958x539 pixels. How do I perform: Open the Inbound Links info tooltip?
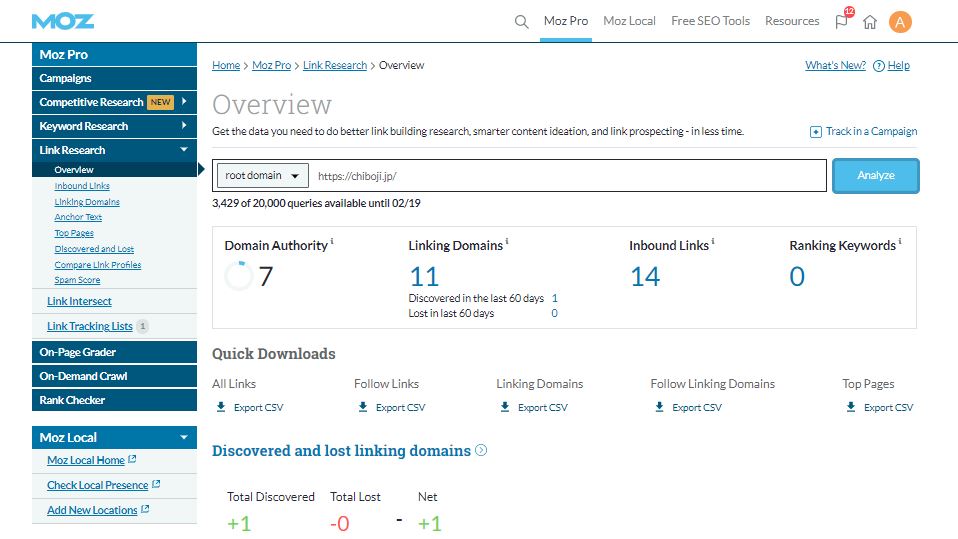tap(712, 241)
